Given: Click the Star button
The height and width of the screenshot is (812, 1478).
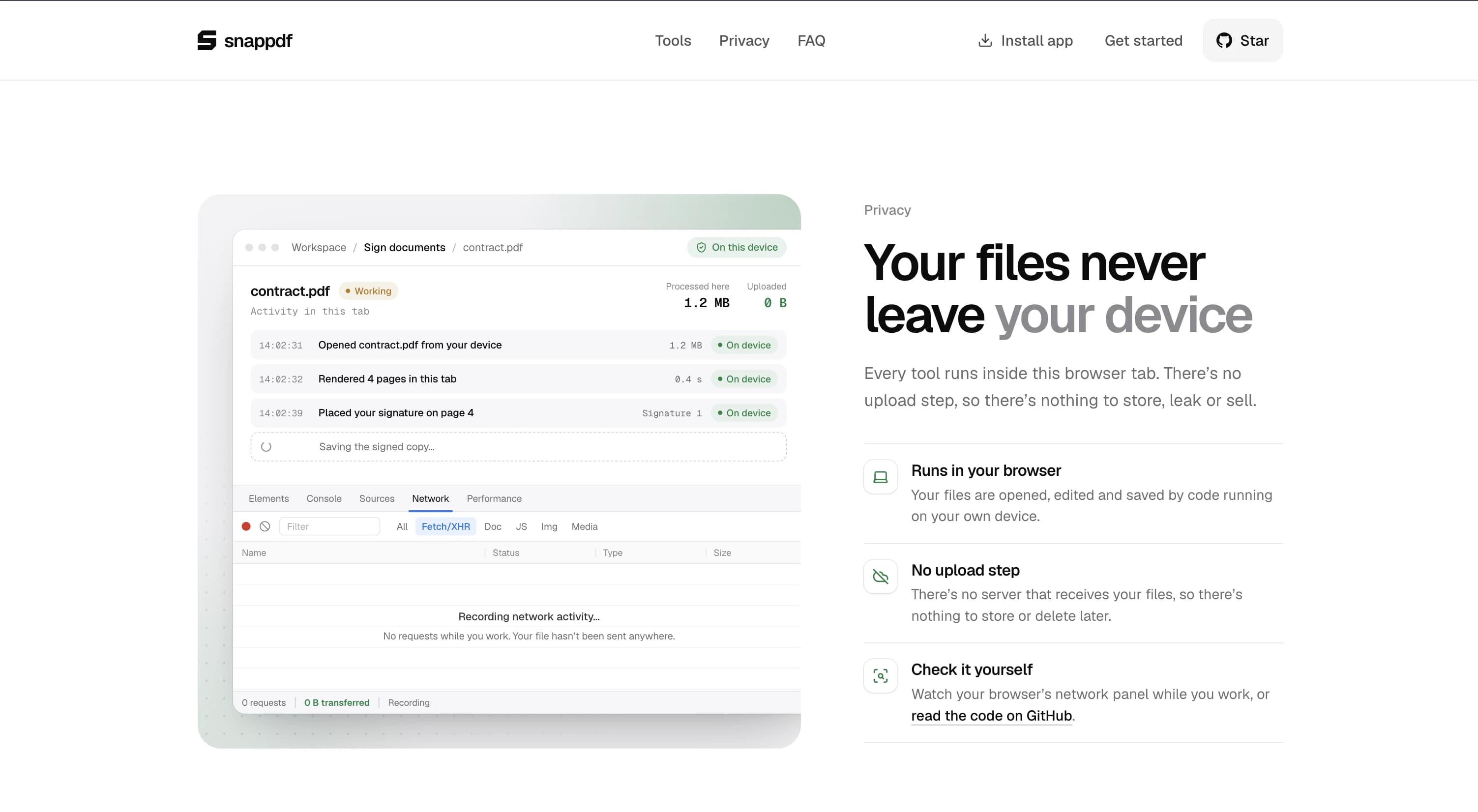Looking at the screenshot, I should click(x=1243, y=40).
